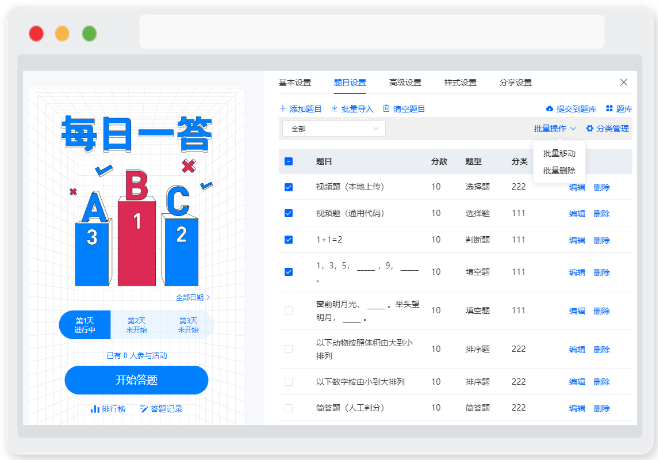Click 删除 for the 1+1=2 question
The height and width of the screenshot is (460, 658).
(x=601, y=240)
